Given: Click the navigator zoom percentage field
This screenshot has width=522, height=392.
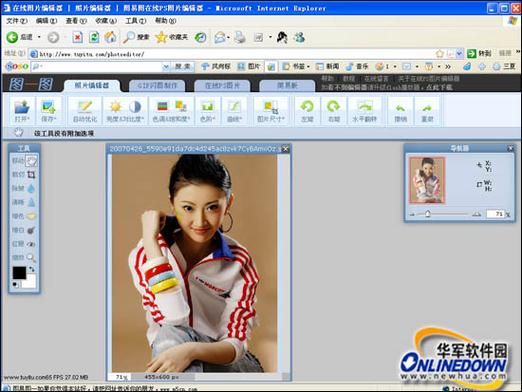Looking at the screenshot, I should 495,214.
